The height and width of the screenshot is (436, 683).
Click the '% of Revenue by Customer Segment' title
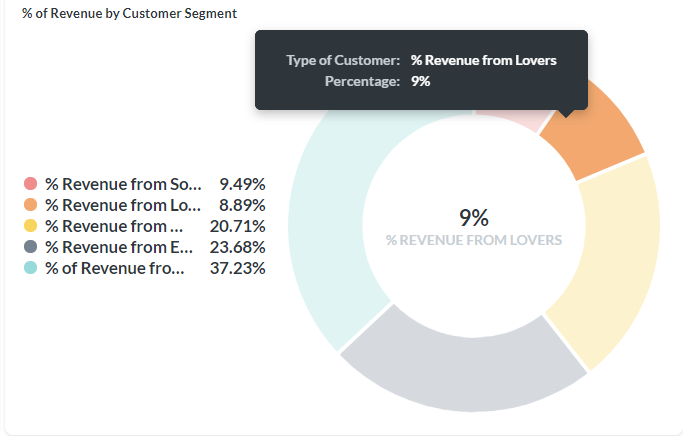click(129, 14)
